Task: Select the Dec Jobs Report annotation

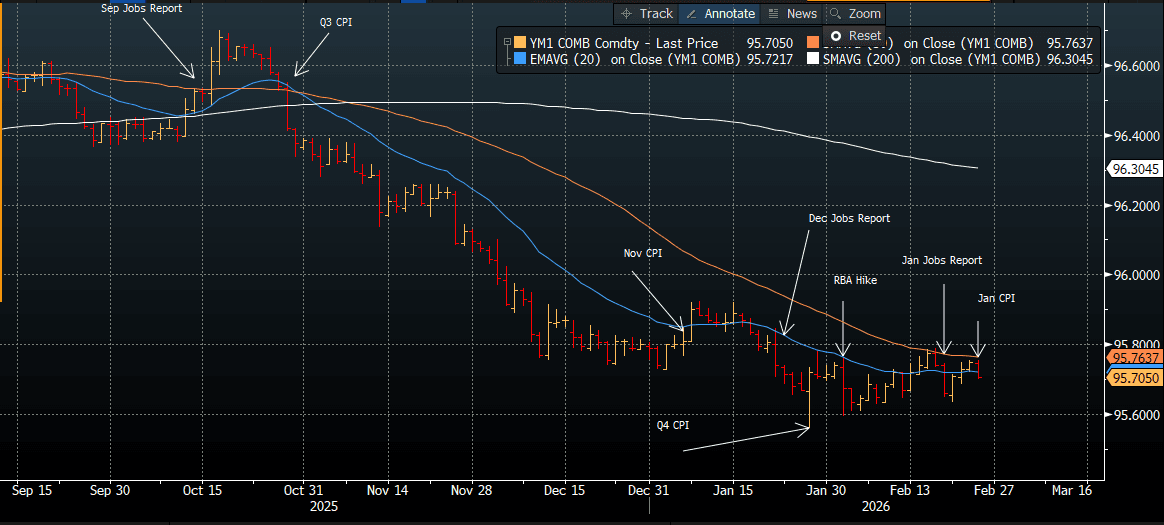Action: point(848,218)
